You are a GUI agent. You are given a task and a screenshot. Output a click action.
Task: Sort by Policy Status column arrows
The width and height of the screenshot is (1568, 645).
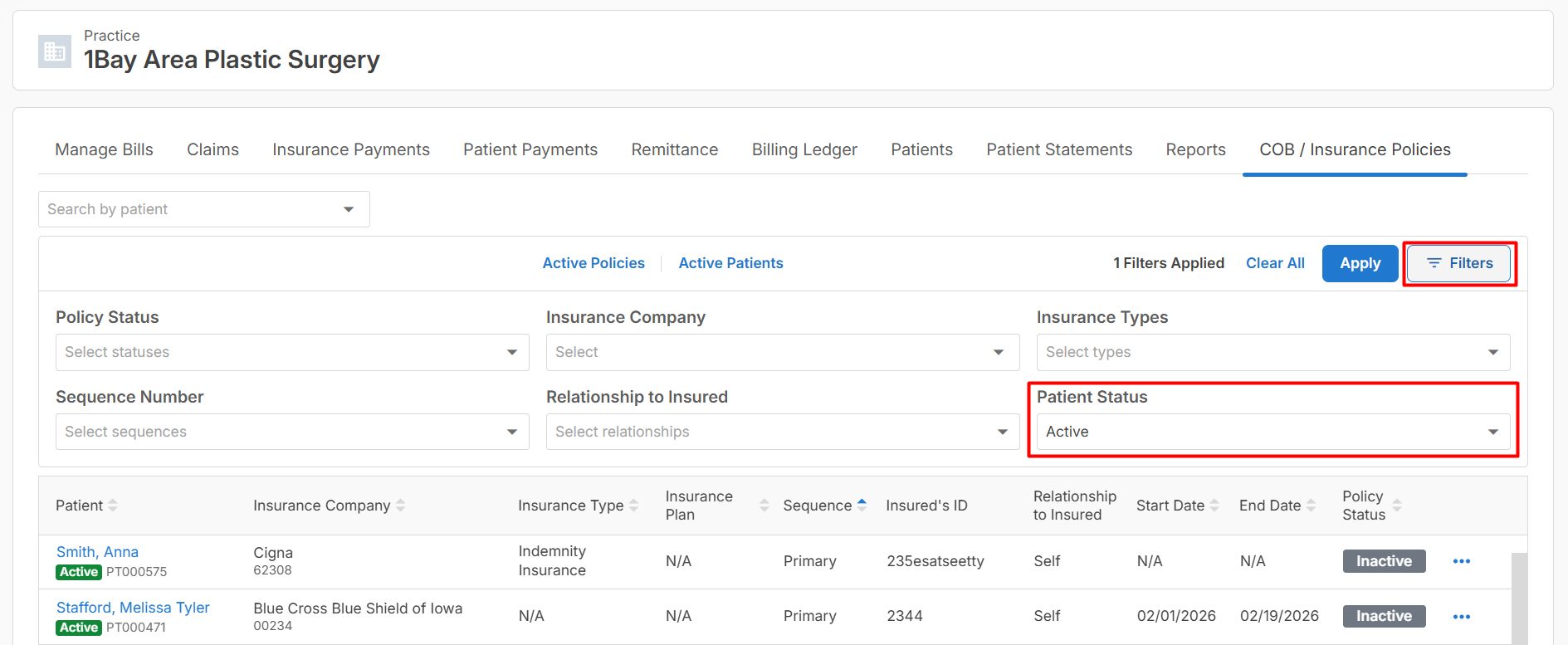click(x=1396, y=505)
